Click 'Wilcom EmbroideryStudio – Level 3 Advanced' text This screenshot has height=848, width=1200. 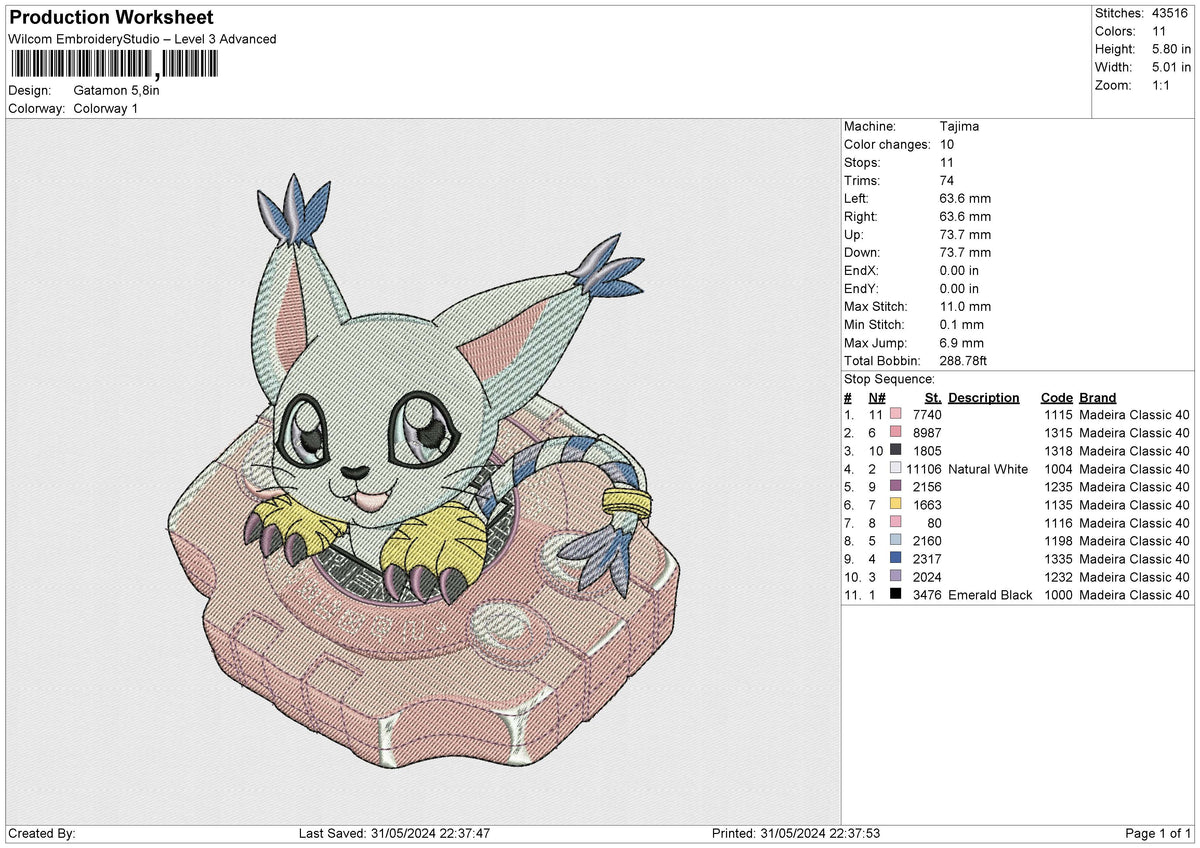tap(142, 39)
